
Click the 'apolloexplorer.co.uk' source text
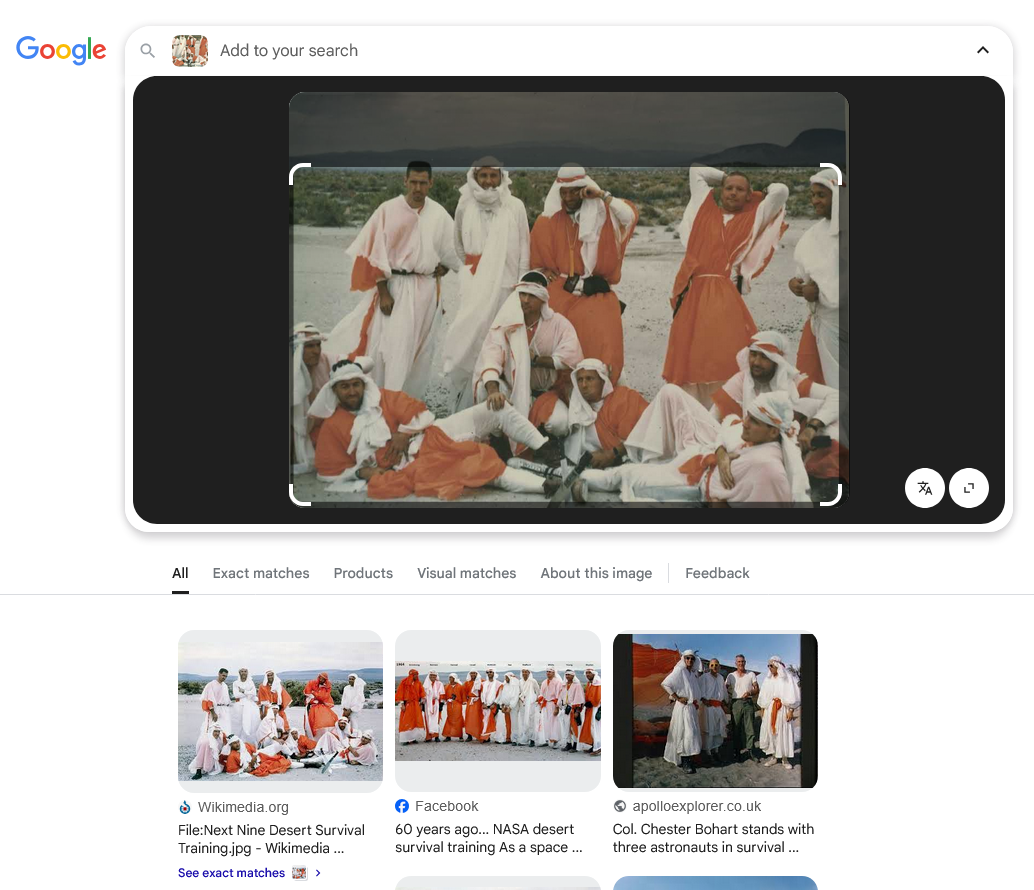click(x=696, y=806)
